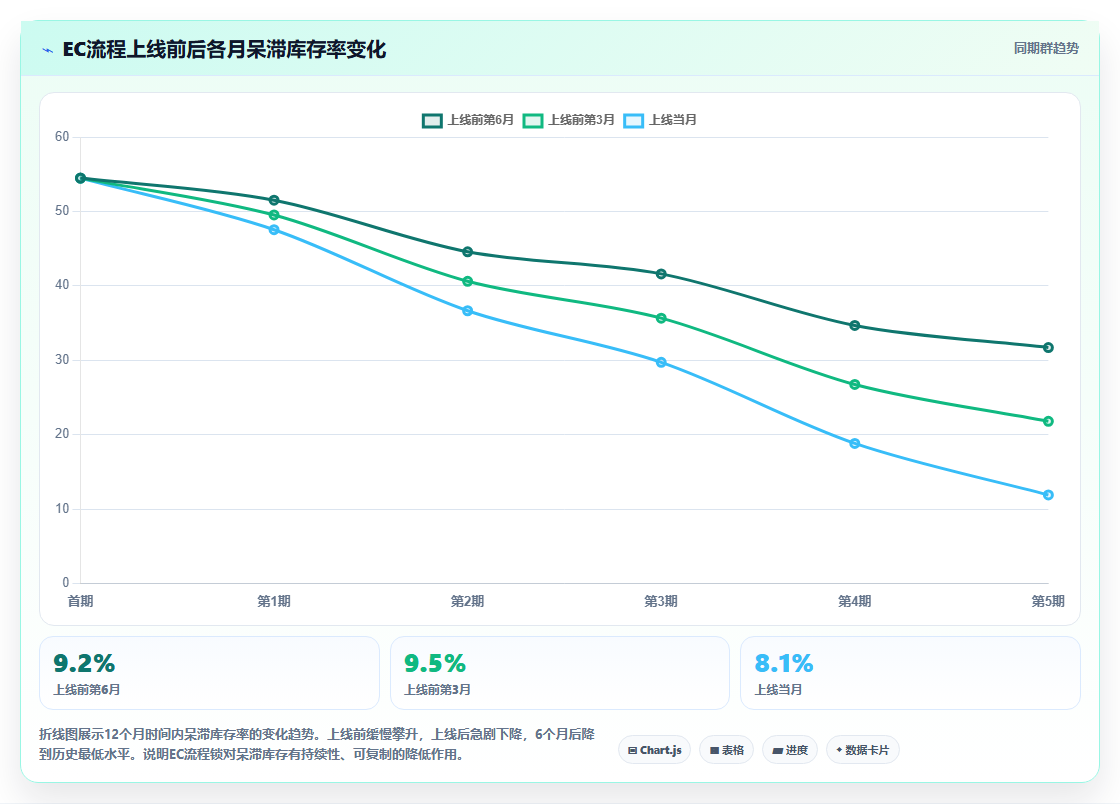Toggle 上线当月 legend swatch
The image size is (1120, 804).
(x=634, y=121)
